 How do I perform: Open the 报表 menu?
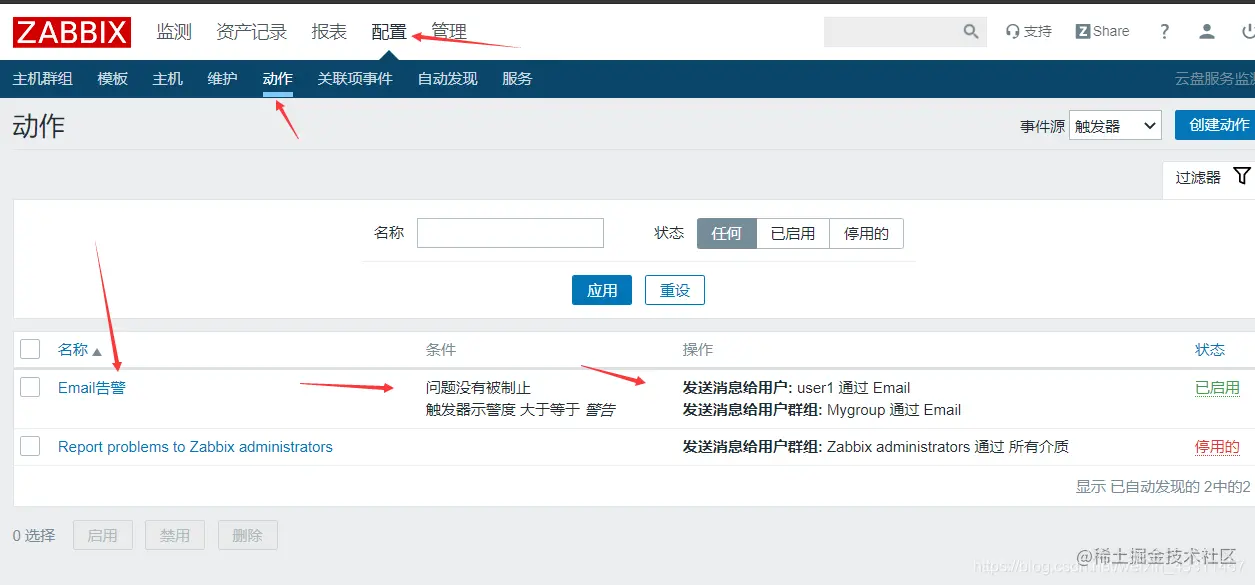point(329,32)
